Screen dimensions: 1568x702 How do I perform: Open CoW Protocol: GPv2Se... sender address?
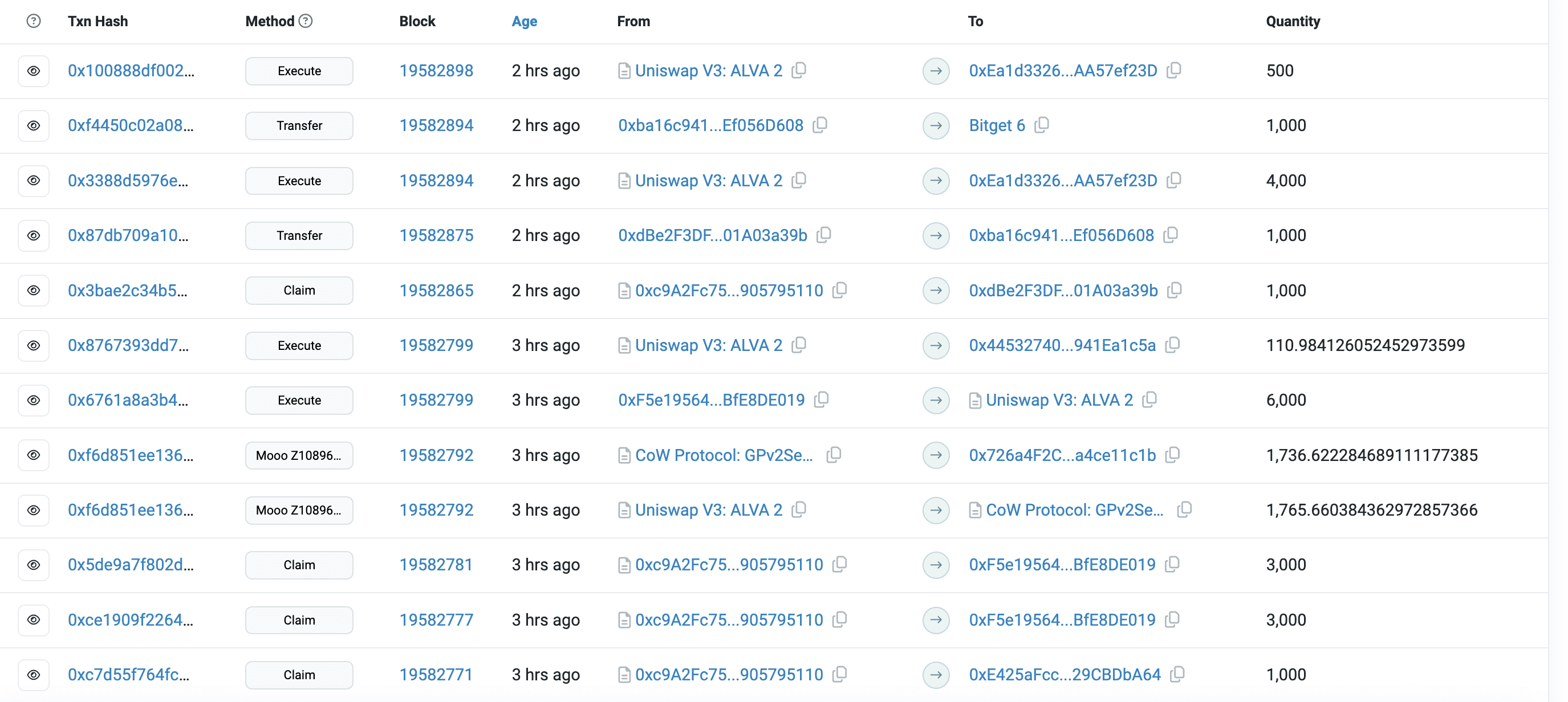[723, 455]
